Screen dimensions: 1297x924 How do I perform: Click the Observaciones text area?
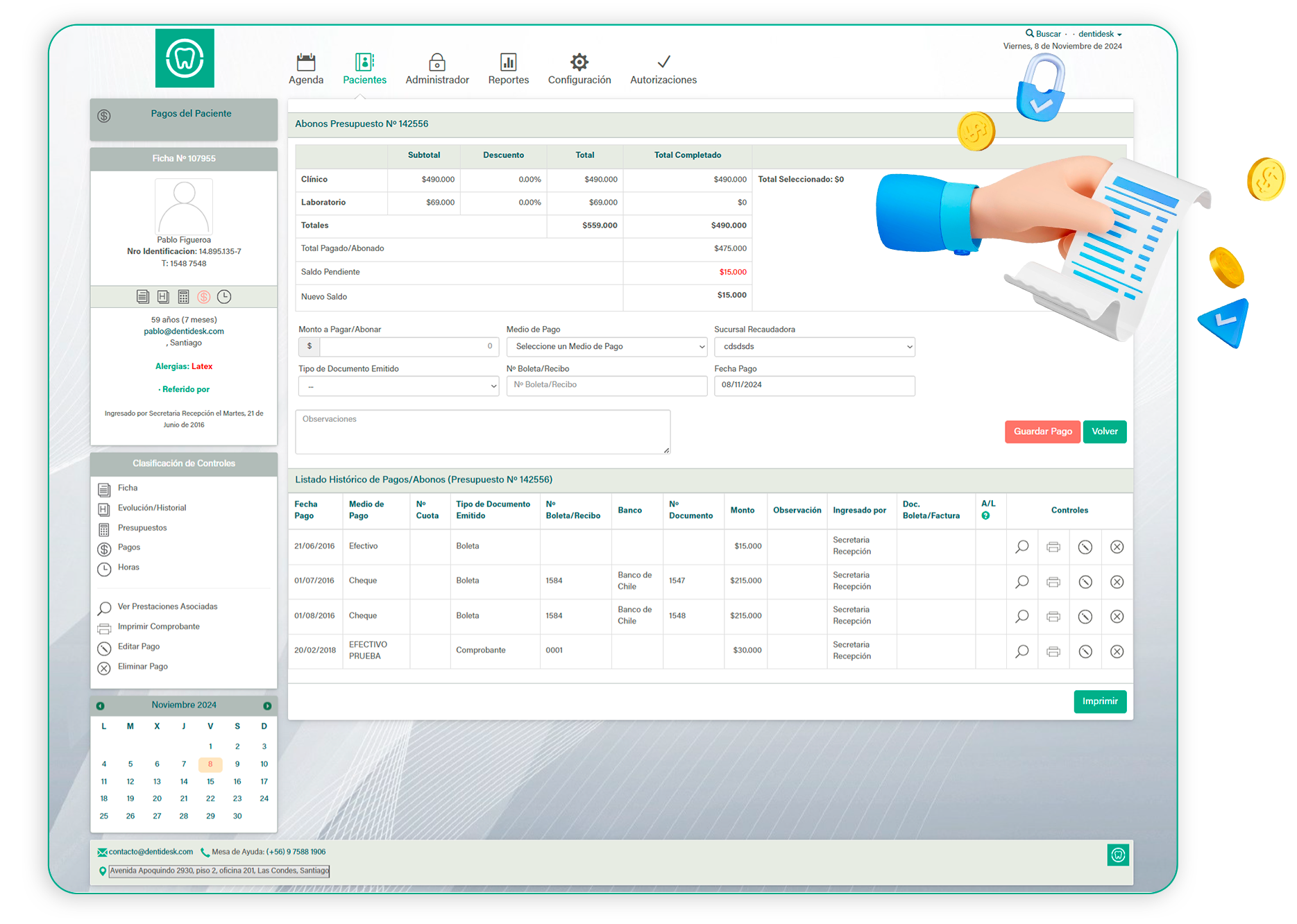(482, 432)
